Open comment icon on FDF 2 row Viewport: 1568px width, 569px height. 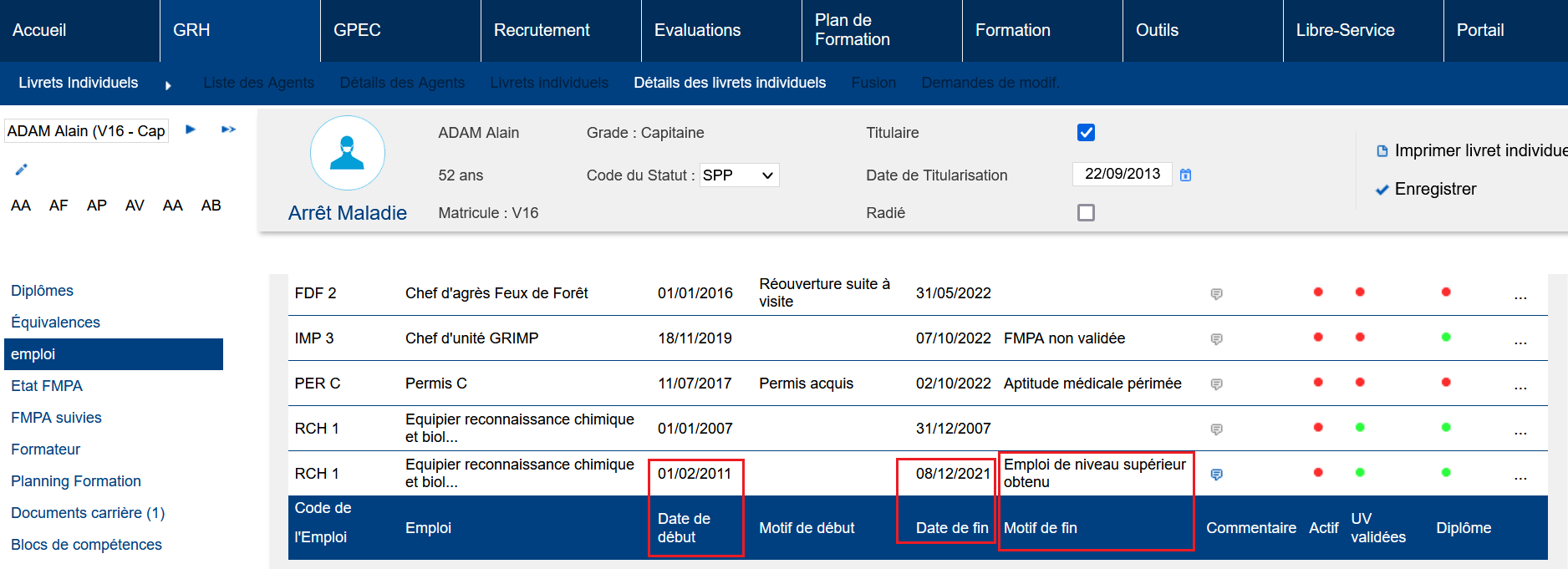[x=1217, y=293]
